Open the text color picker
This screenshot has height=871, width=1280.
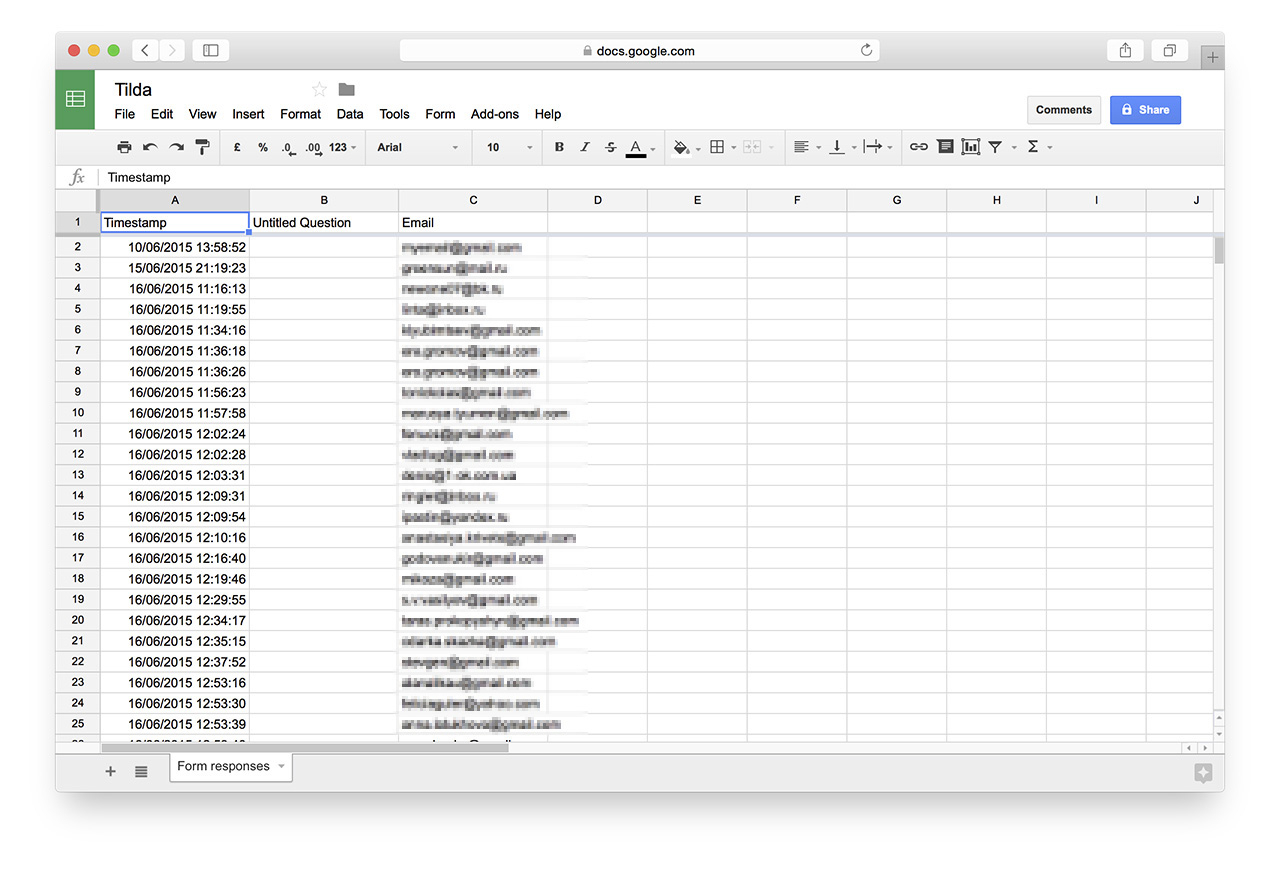point(637,147)
